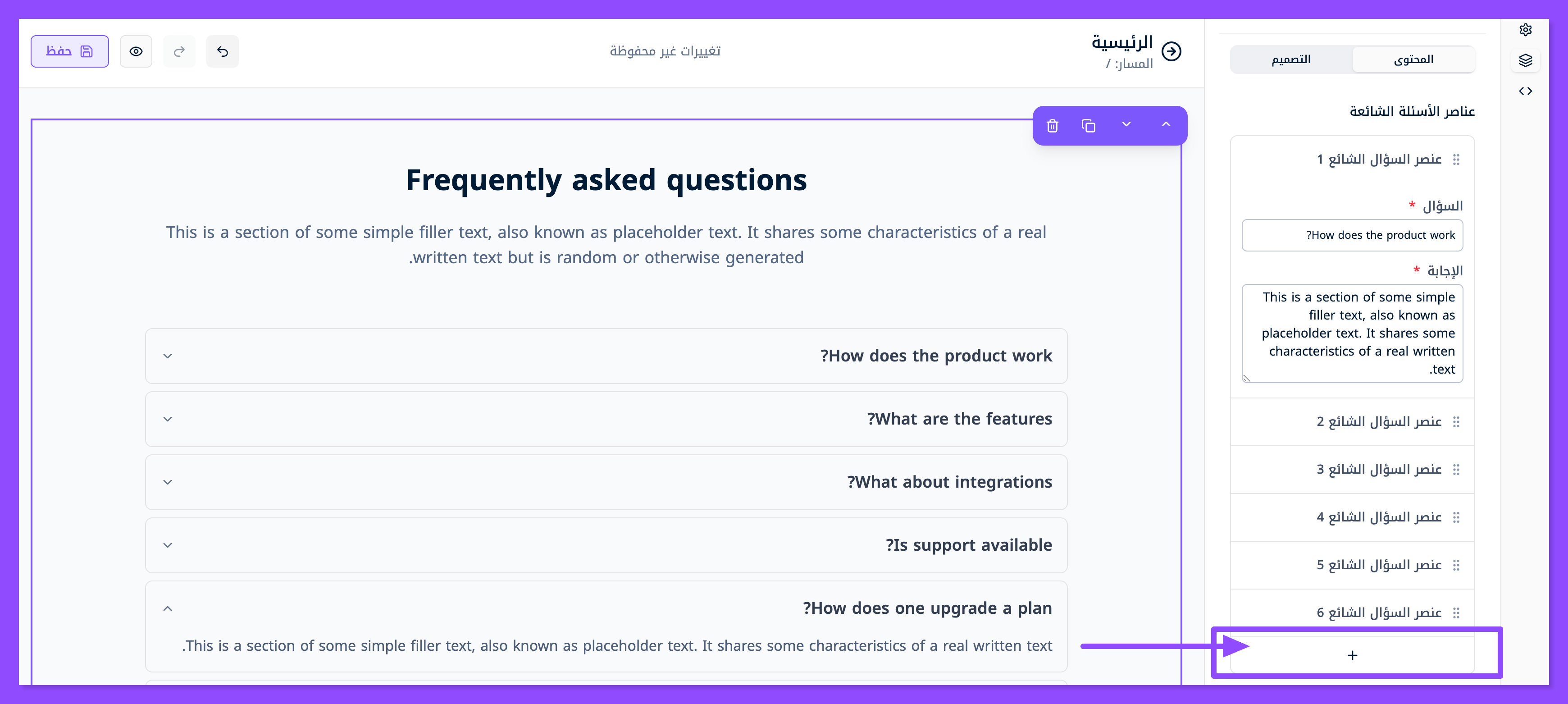Open the layers stack icon
Screen dimensions: 1568x704
coord(1525,60)
